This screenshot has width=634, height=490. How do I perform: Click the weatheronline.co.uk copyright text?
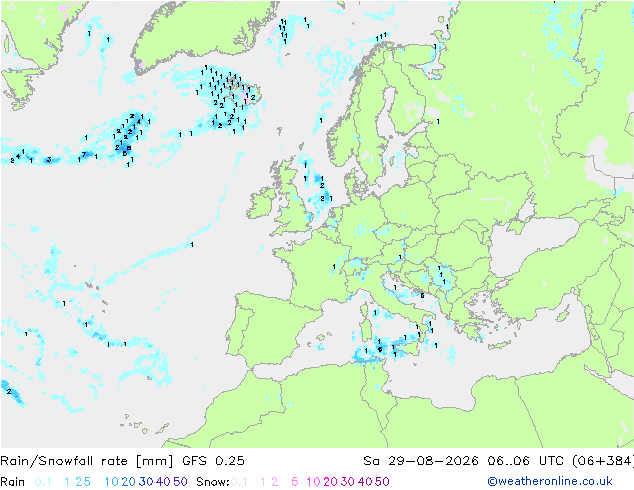point(550,481)
